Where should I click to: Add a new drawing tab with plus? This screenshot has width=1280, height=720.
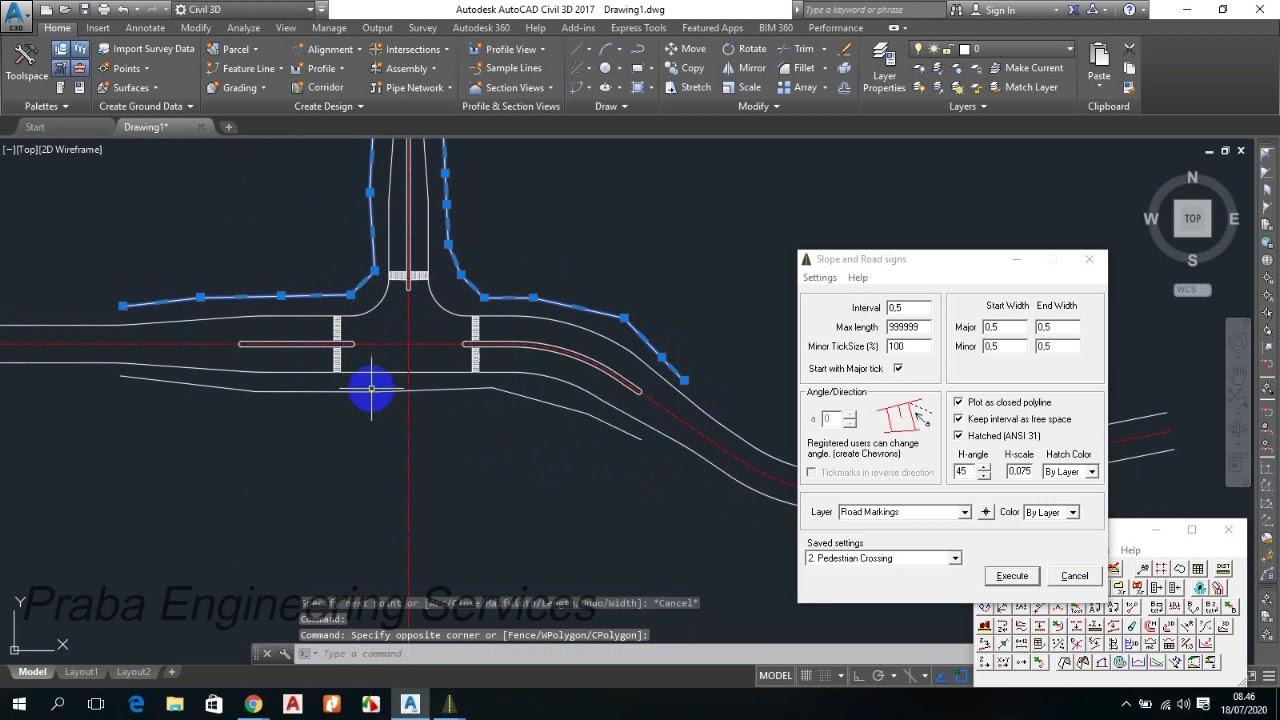pos(228,127)
